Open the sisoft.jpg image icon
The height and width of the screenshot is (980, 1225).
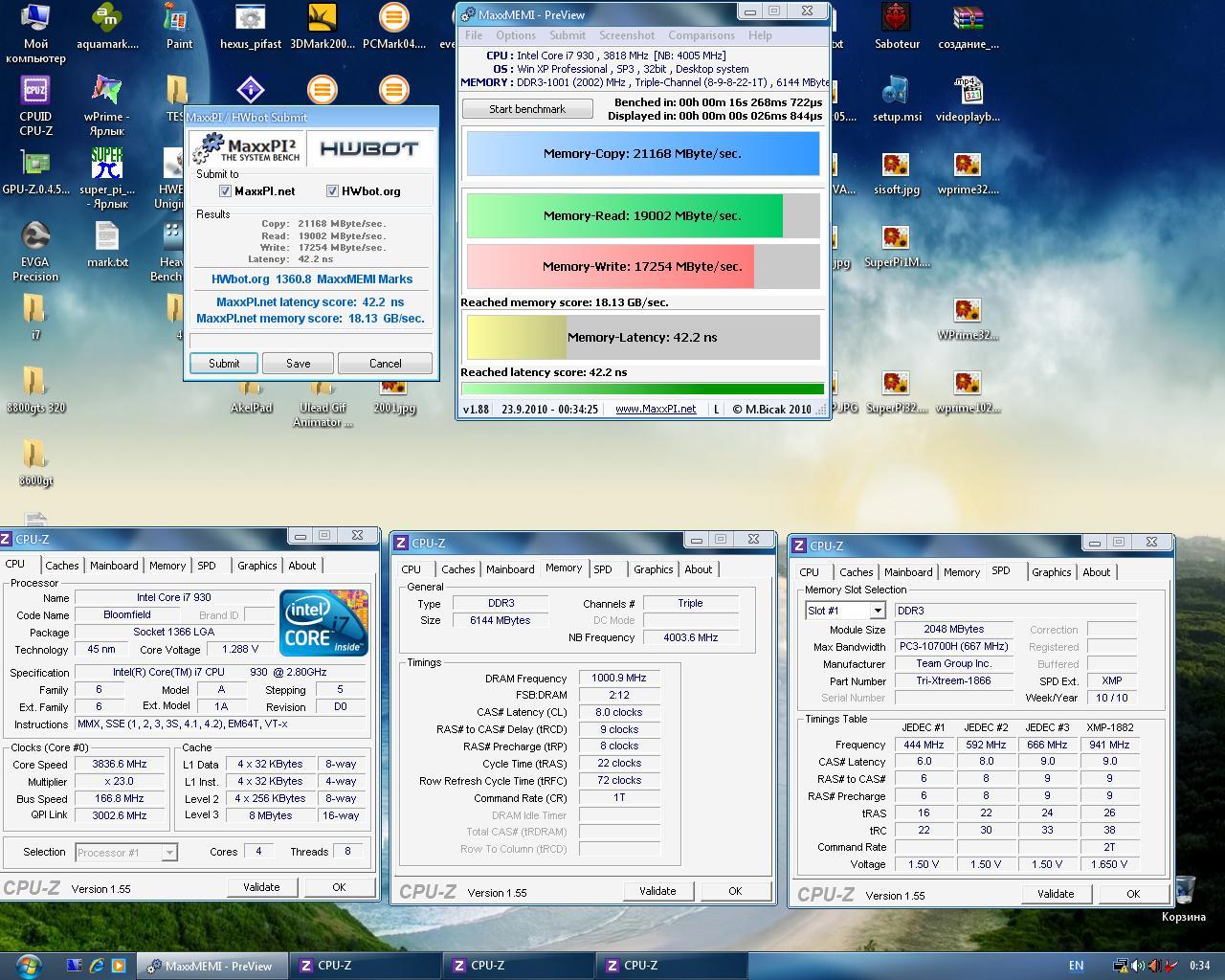tap(897, 172)
